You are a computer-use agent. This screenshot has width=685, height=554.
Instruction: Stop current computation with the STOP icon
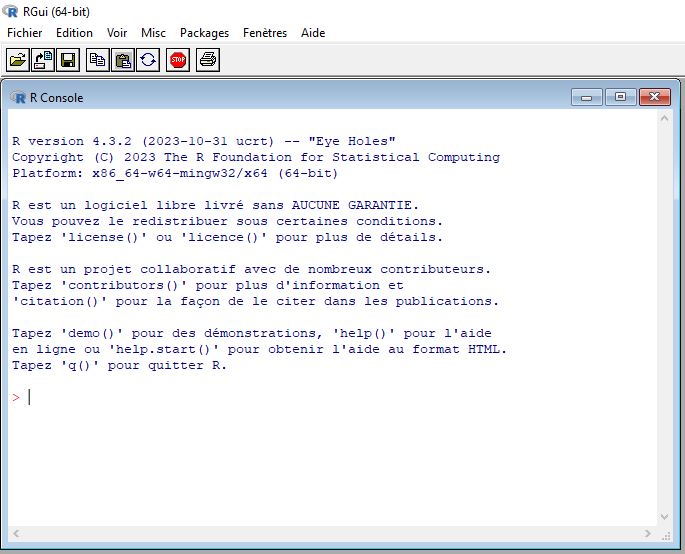[x=178, y=60]
